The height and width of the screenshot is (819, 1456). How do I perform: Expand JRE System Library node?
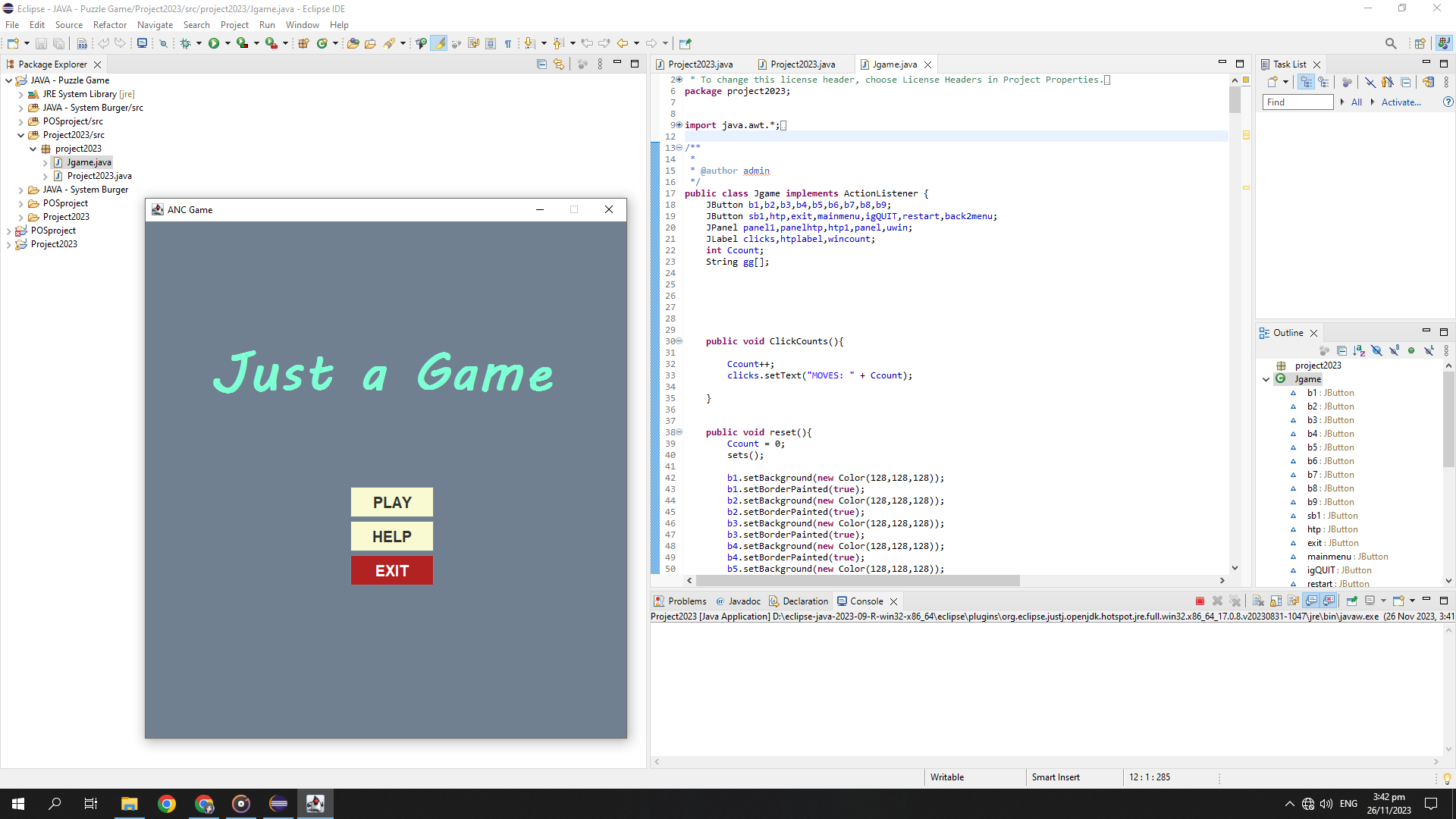click(x=20, y=94)
